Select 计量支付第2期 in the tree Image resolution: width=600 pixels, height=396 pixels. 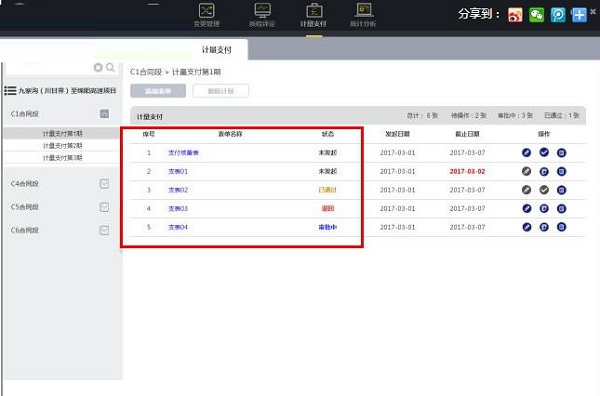tap(62, 146)
